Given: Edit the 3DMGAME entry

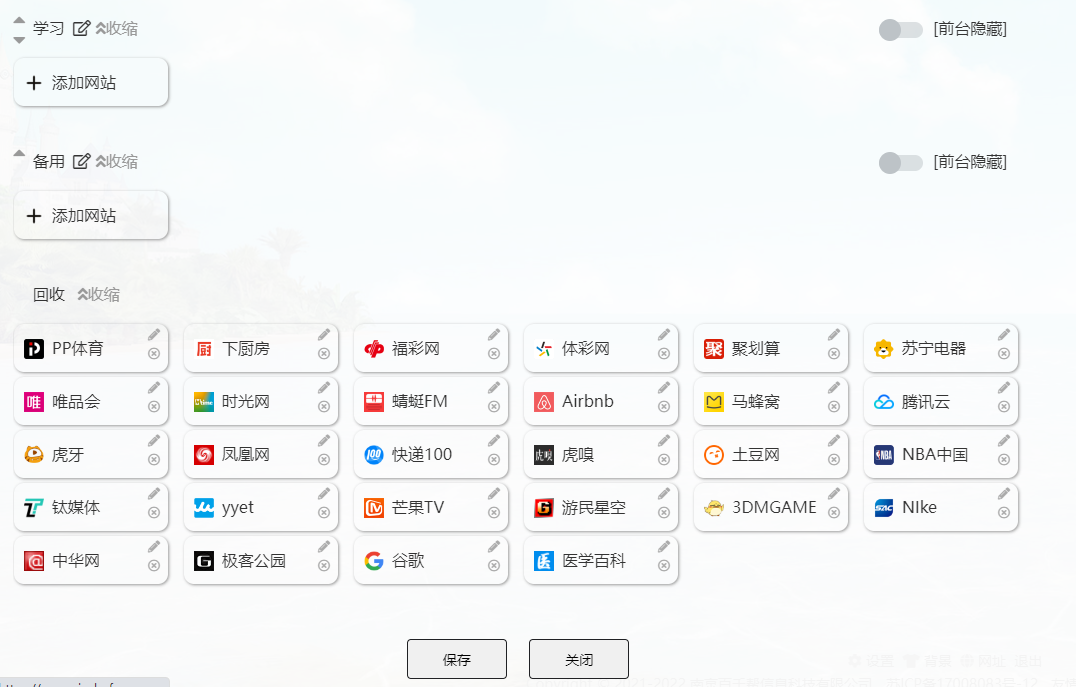Looking at the screenshot, I should (x=834, y=493).
